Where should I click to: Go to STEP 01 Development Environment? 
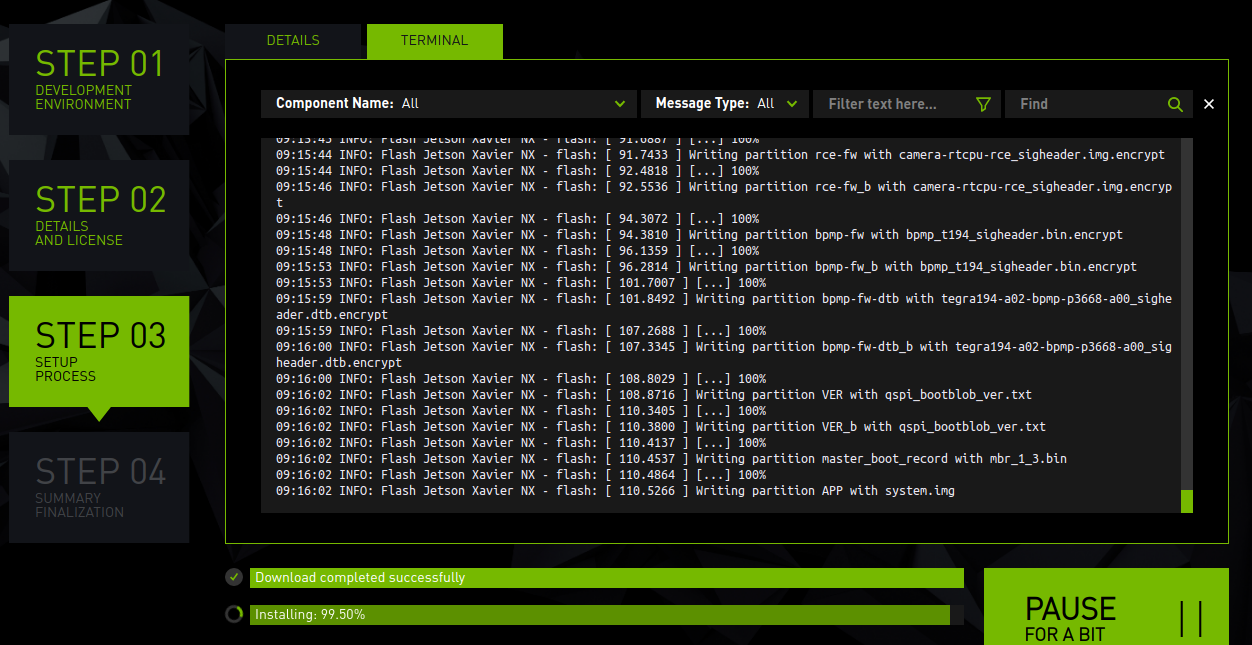pos(99,79)
